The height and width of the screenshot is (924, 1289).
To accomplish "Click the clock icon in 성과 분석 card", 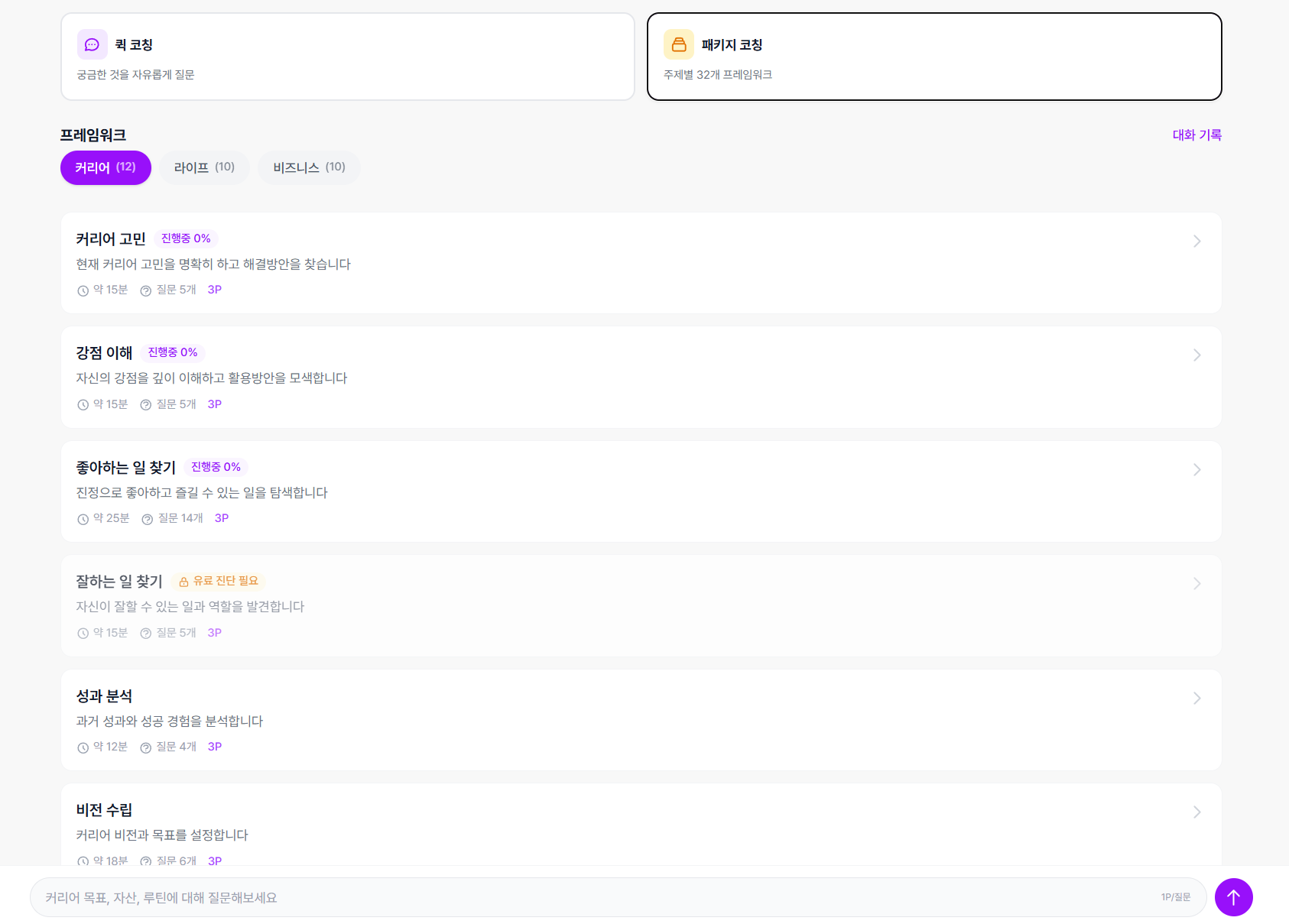I will [x=83, y=747].
